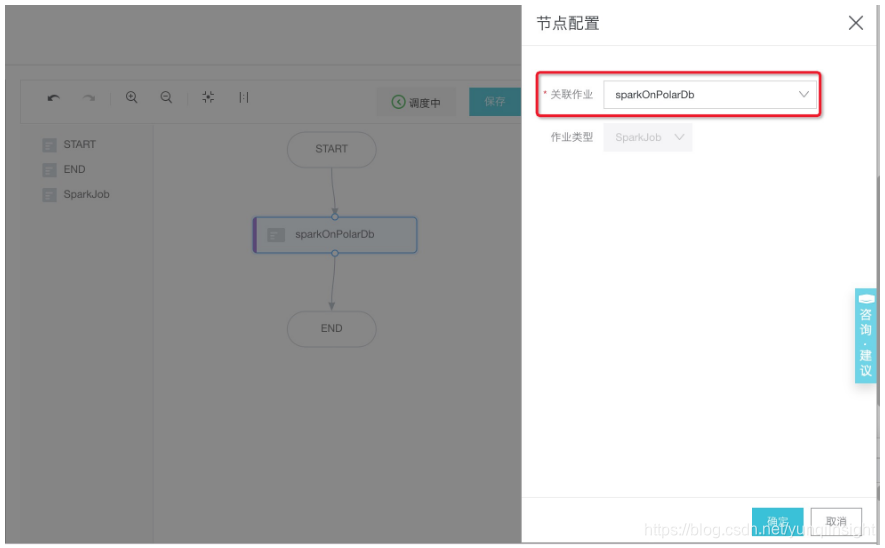Click the 确定 confirm button
Image resolution: width=885 pixels, height=548 pixels.
tap(777, 521)
